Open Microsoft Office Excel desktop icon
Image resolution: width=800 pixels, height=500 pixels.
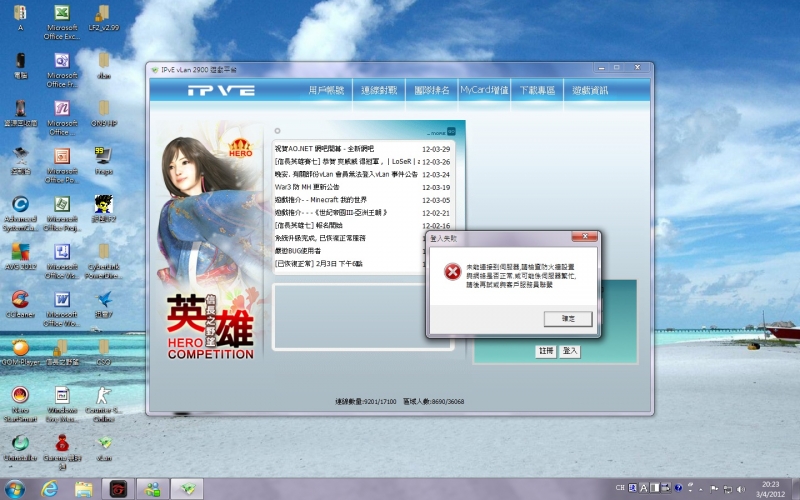(x=62, y=22)
